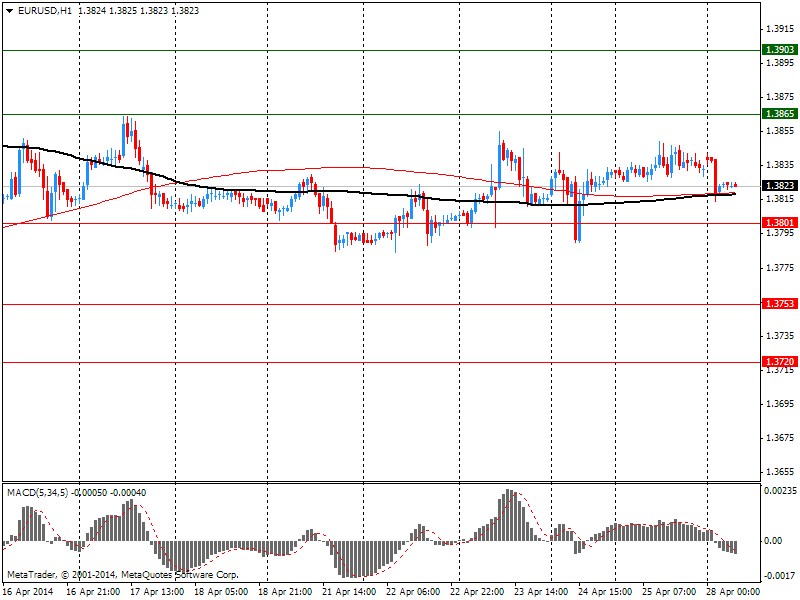The height and width of the screenshot is (600, 800).
Task: Click the 21 Apr 14:00 time label
Action: tap(349, 592)
